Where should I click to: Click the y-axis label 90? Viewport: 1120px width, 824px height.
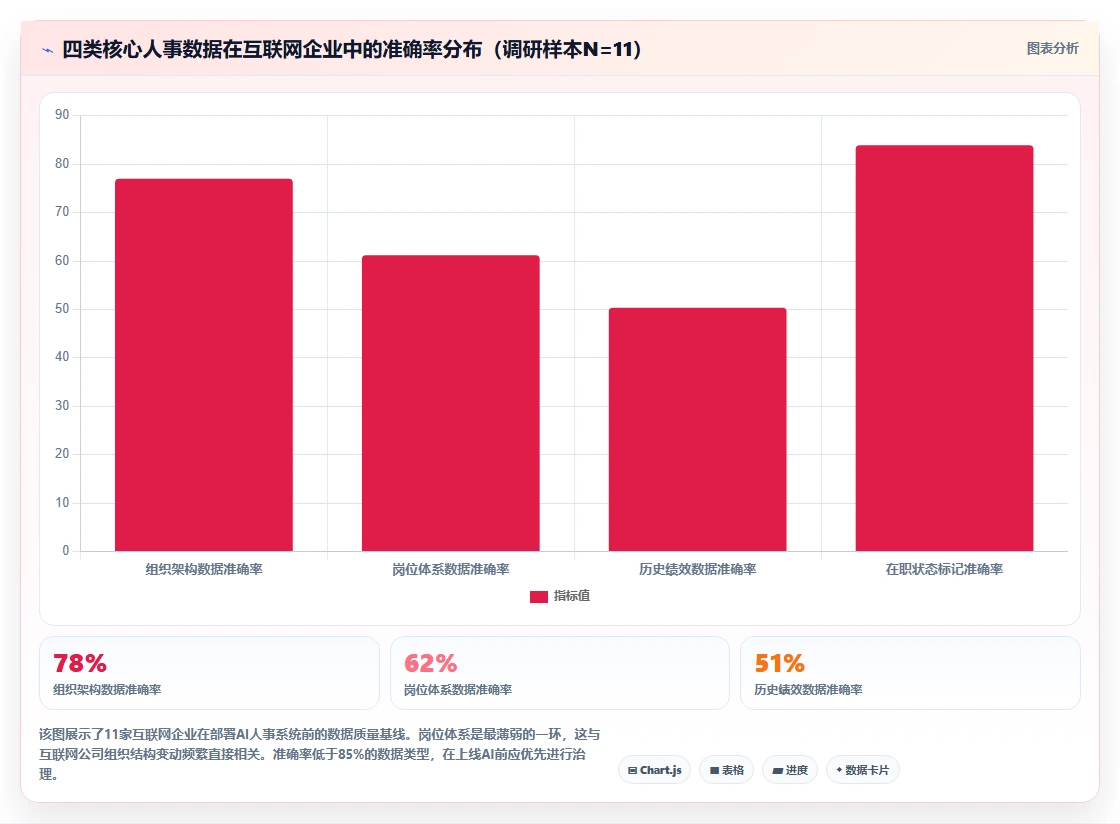point(62,114)
